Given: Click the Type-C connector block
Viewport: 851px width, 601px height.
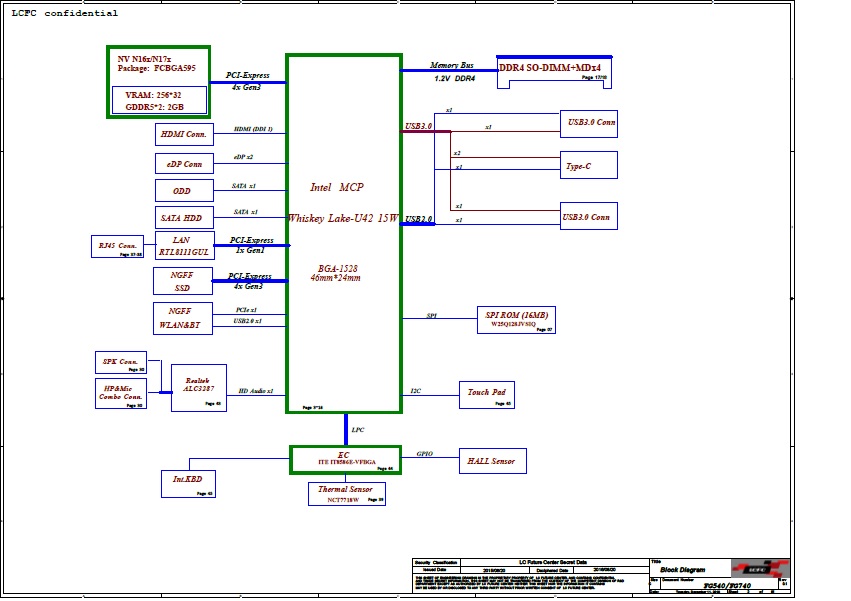Looking at the screenshot, I should coord(588,166).
